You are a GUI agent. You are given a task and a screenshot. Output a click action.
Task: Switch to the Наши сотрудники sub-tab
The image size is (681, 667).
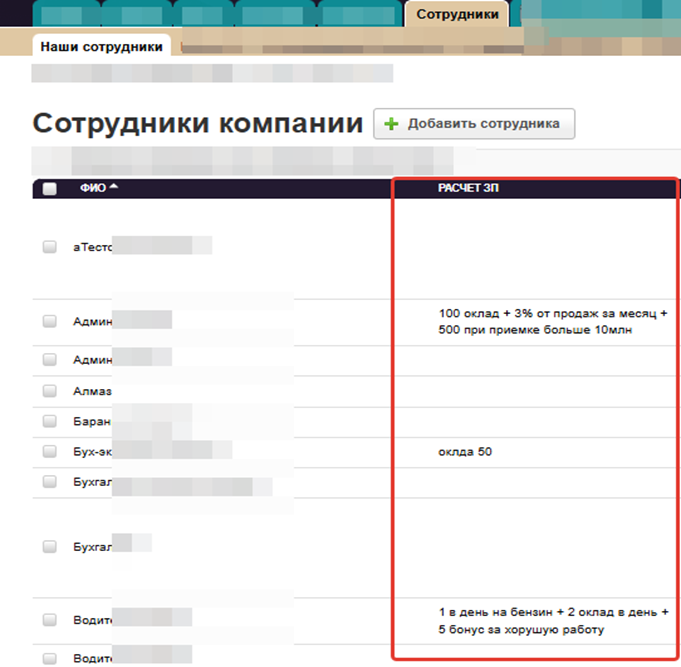101,47
